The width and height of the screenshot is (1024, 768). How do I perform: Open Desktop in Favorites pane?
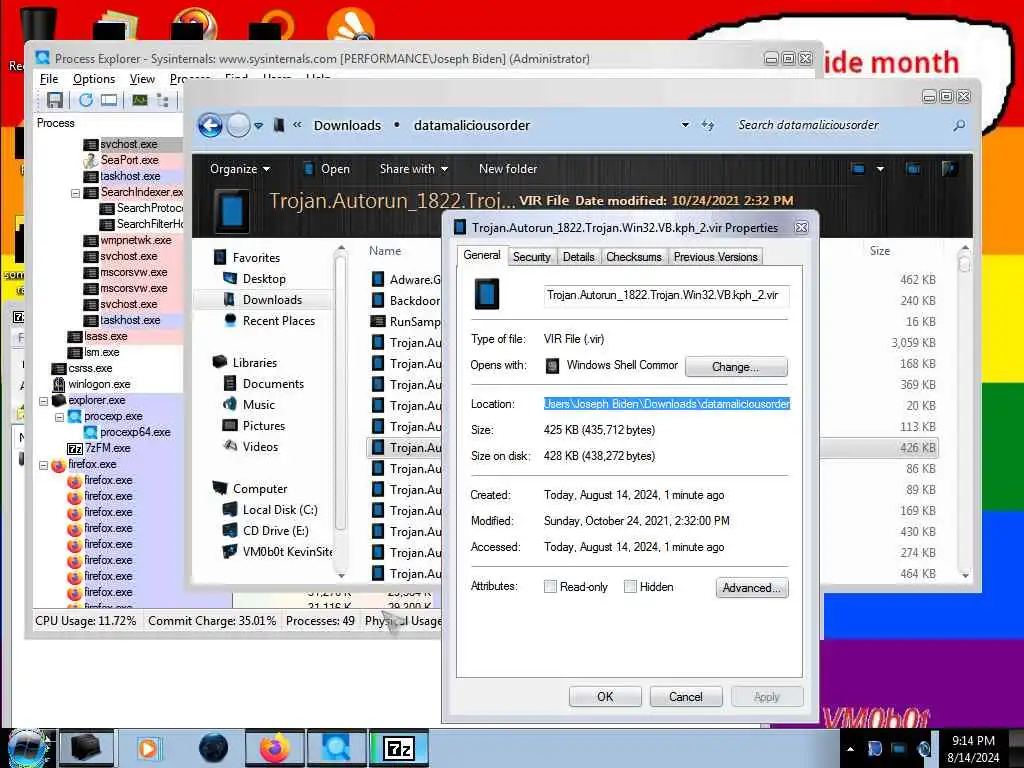click(x=264, y=279)
